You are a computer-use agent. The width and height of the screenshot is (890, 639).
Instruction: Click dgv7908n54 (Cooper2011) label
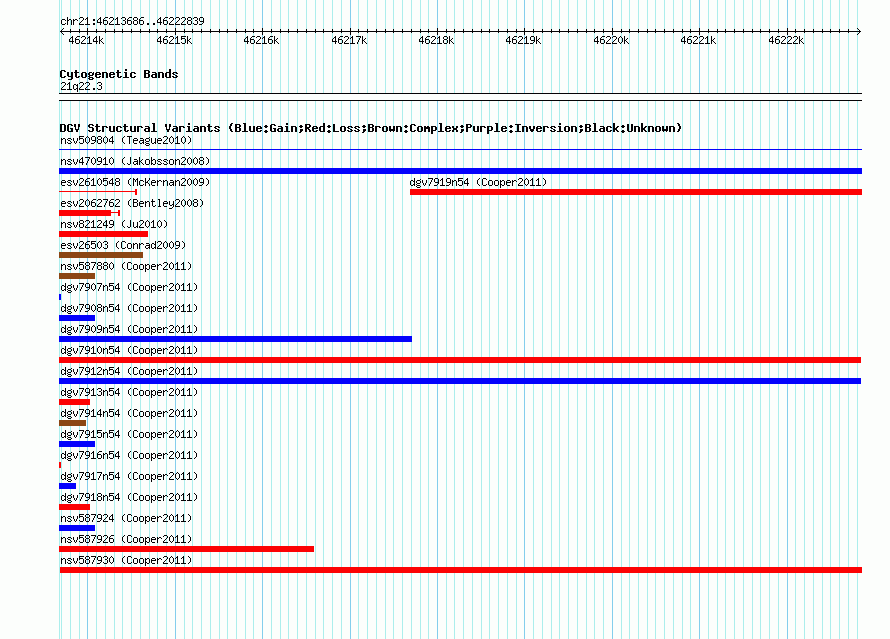click(x=129, y=308)
